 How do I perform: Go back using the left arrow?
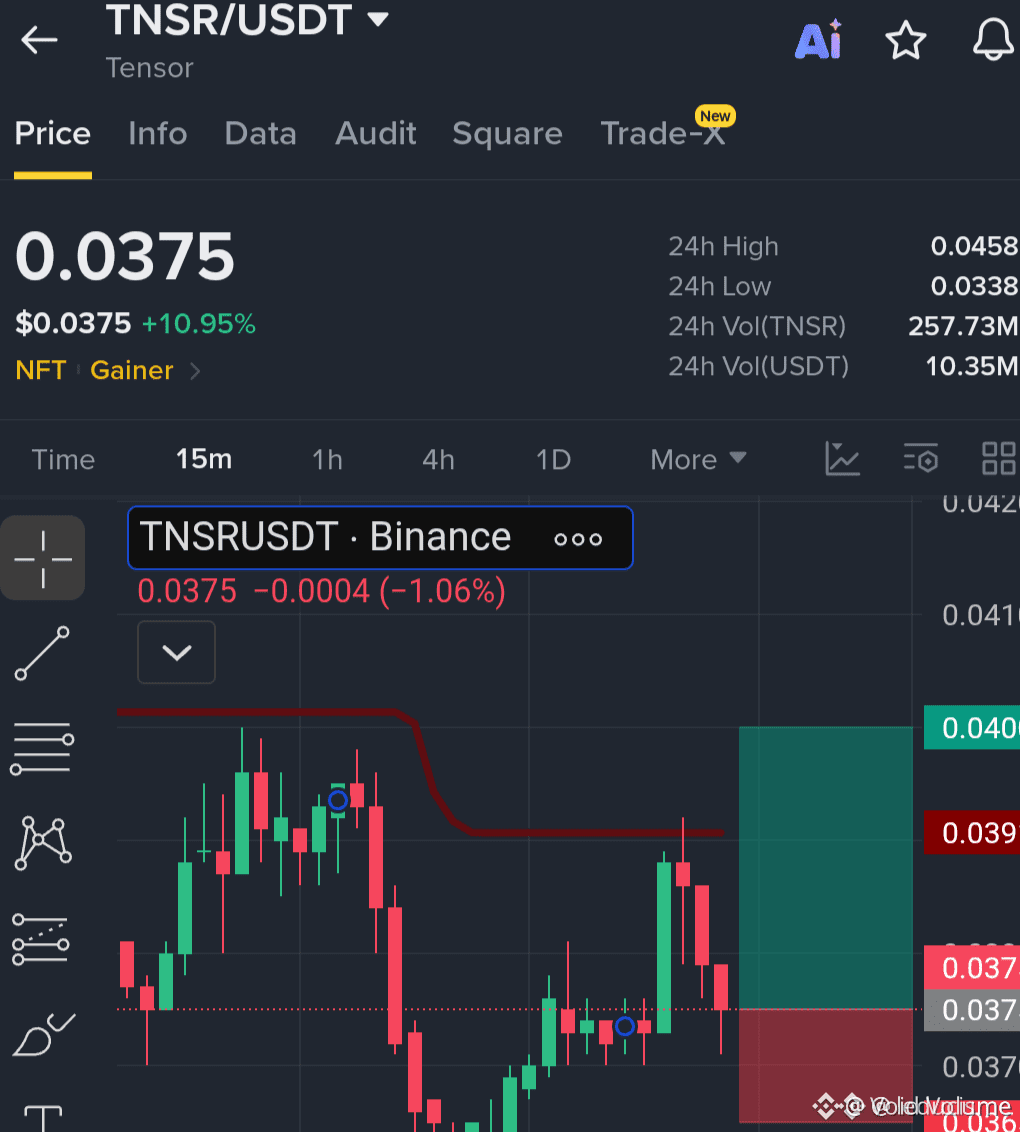click(x=39, y=40)
